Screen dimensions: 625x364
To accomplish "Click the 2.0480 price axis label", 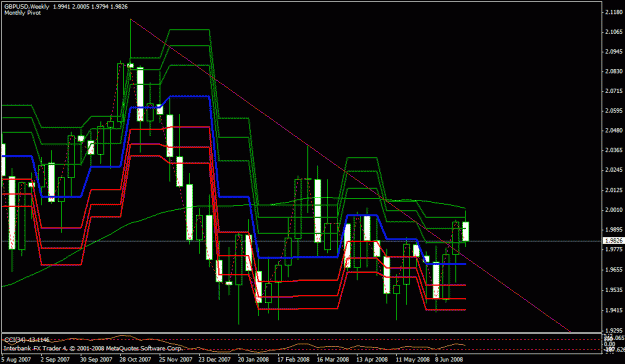I will point(614,131).
